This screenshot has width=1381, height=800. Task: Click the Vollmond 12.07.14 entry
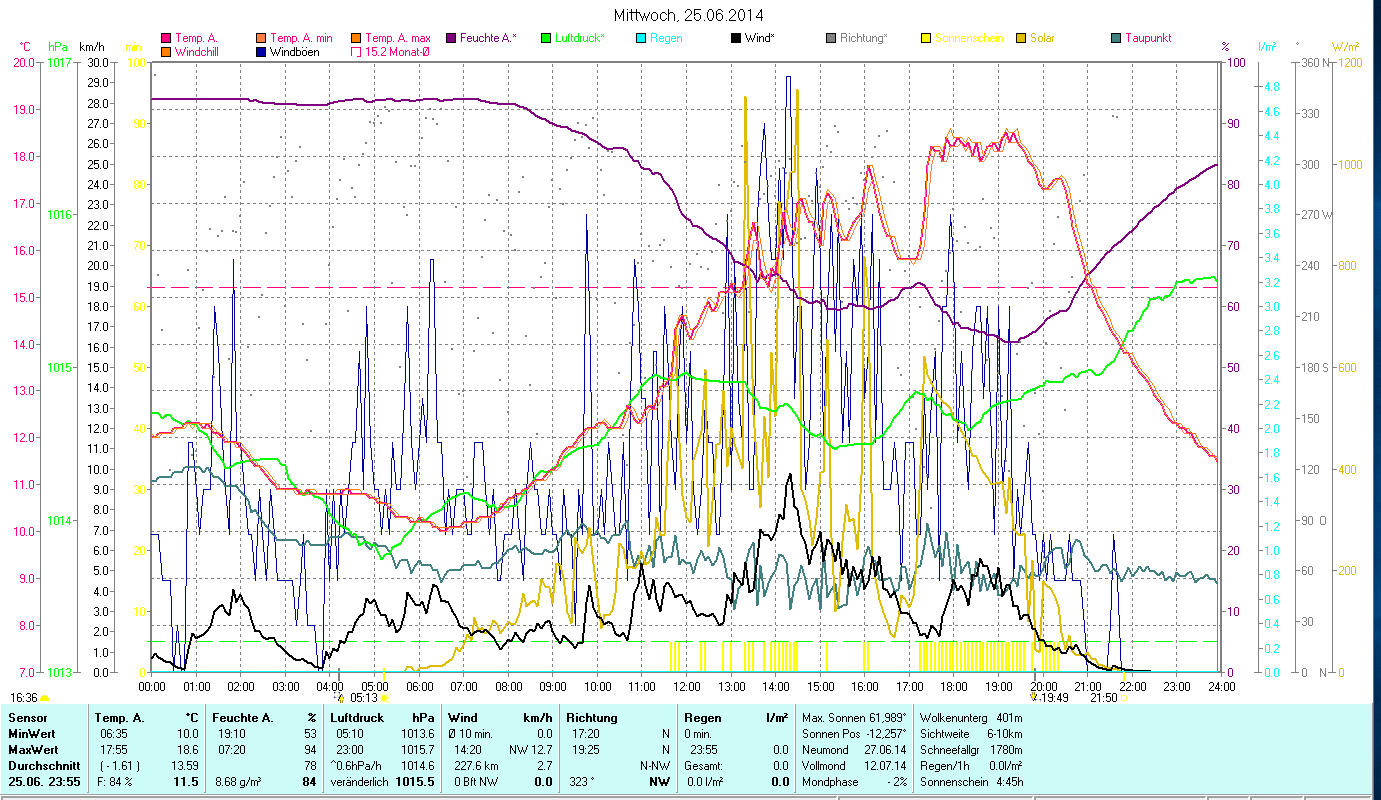pos(855,766)
